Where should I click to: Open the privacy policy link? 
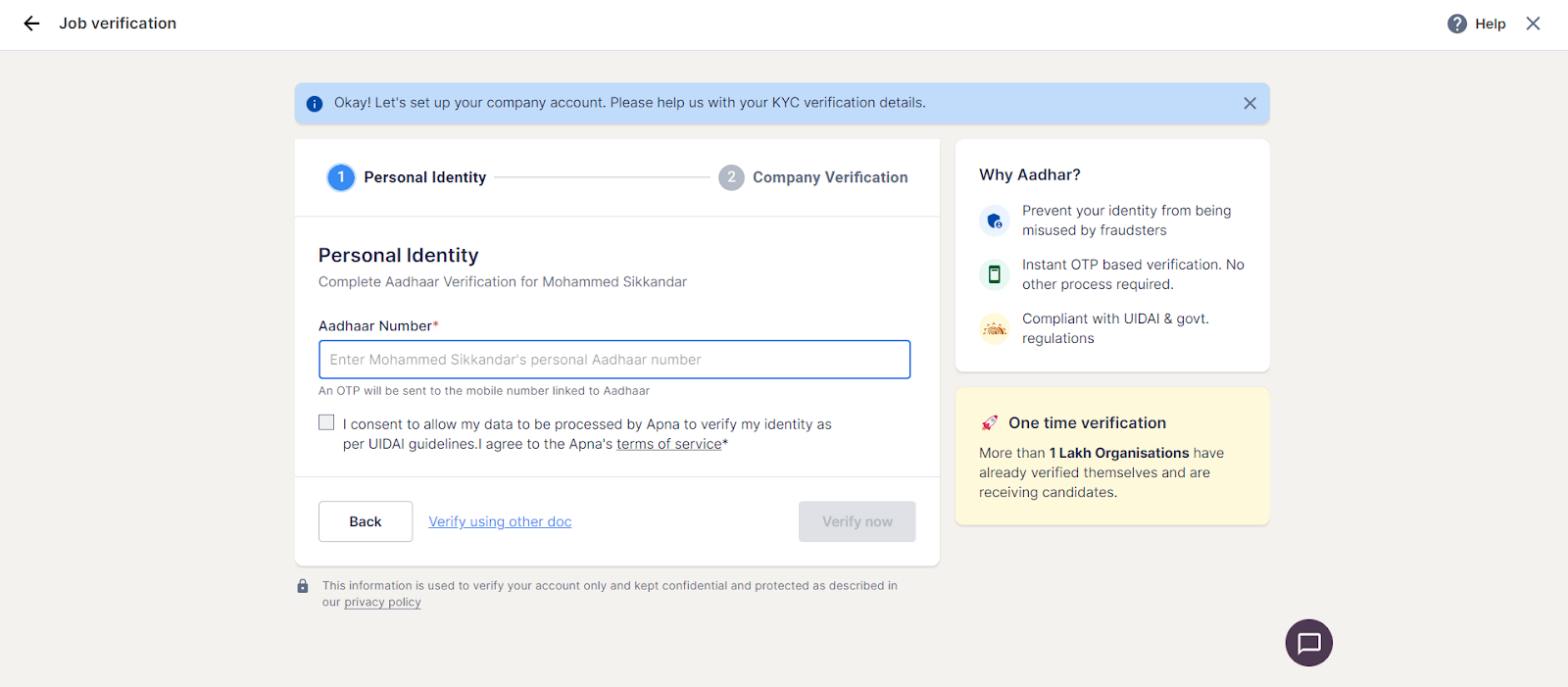click(x=382, y=603)
